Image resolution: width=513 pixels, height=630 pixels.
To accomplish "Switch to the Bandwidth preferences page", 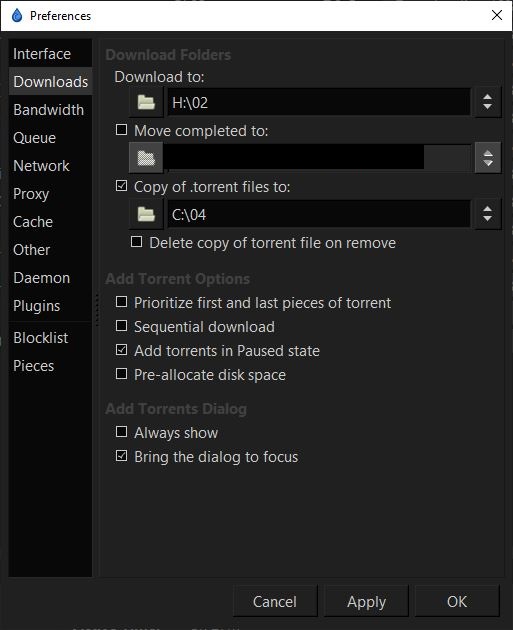I will tap(50, 110).
